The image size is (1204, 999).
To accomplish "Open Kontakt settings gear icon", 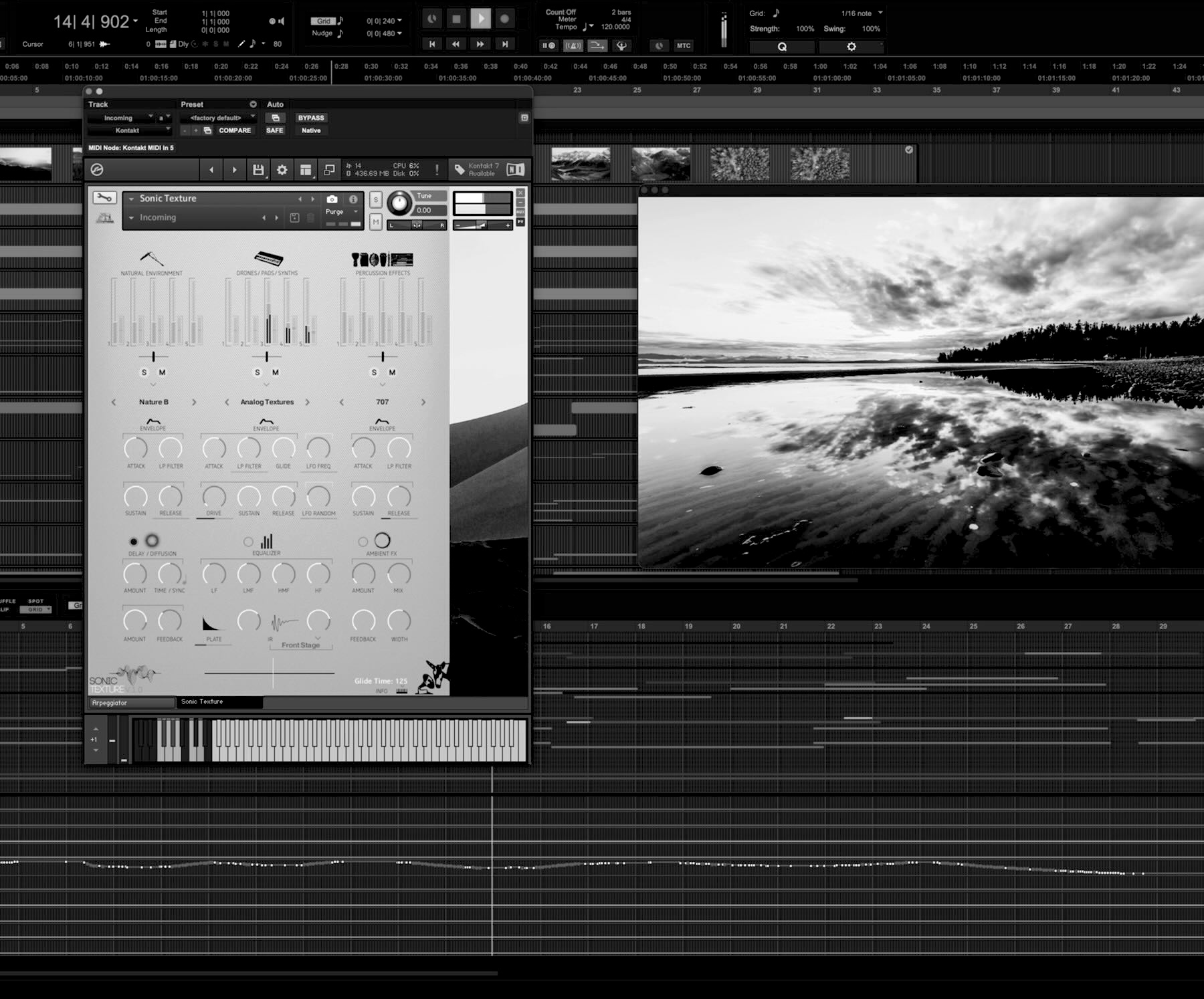I will click(282, 170).
